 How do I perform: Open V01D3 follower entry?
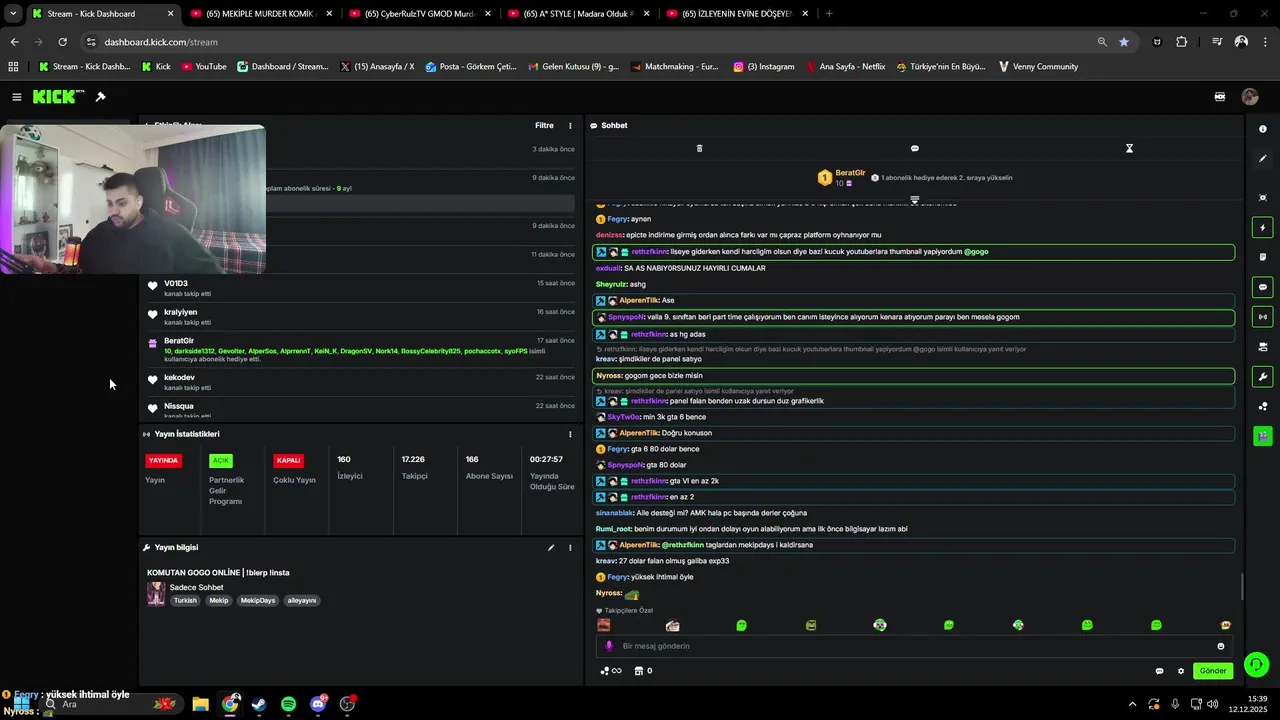(x=360, y=288)
